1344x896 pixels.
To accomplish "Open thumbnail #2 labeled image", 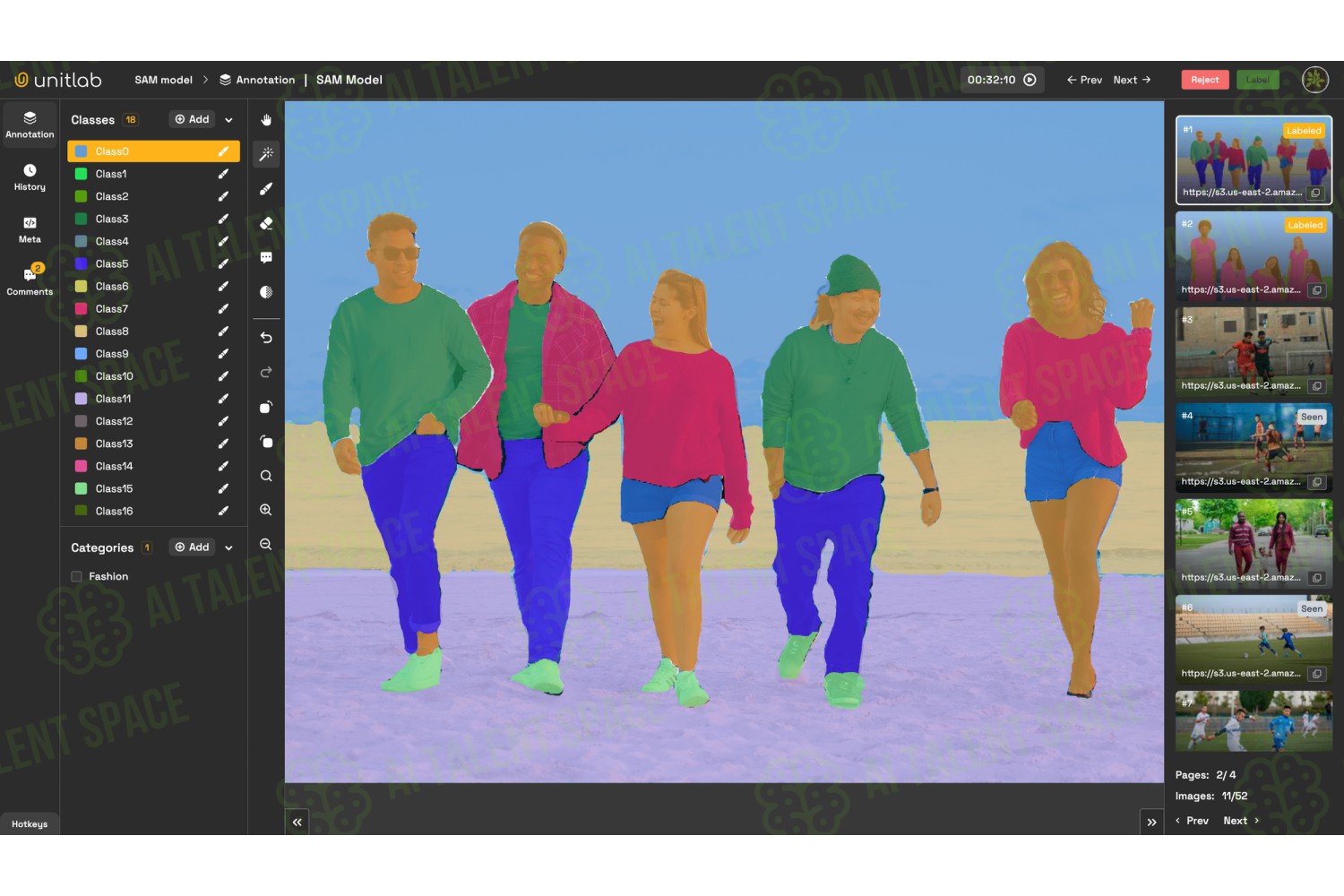I will pos(1254,255).
